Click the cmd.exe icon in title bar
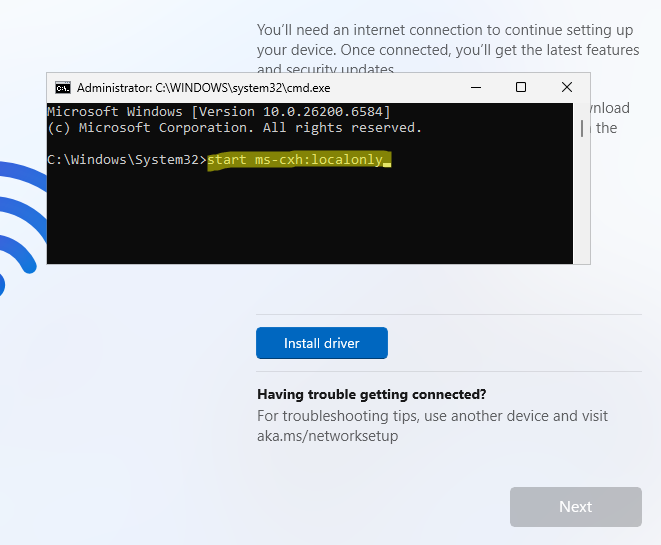Image resolution: width=661 pixels, height=545 pixels. coord(62,87)
